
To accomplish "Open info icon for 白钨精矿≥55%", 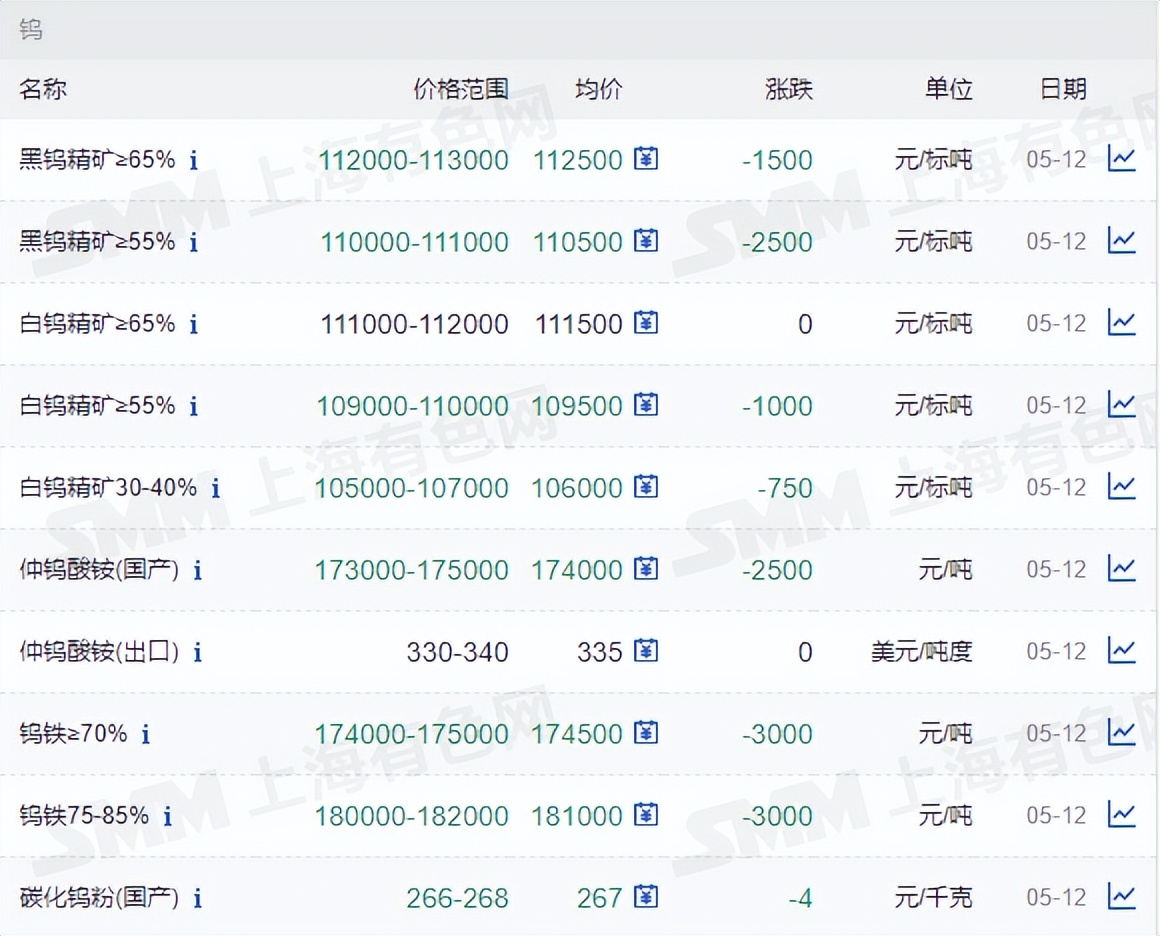I will pos(194,406).
